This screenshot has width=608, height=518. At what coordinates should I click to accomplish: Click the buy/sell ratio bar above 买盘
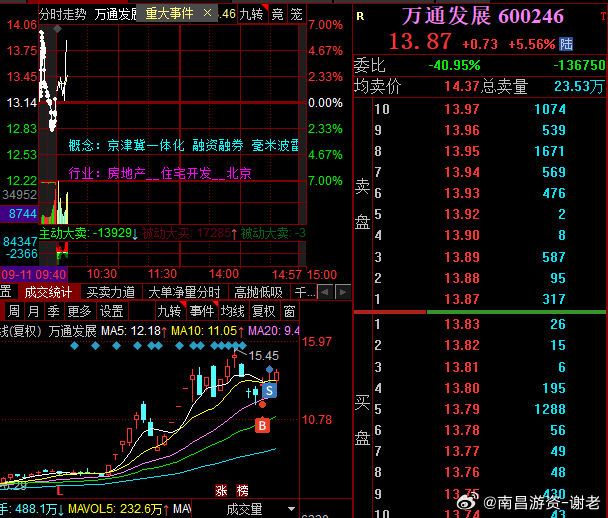tap(480, 312)
